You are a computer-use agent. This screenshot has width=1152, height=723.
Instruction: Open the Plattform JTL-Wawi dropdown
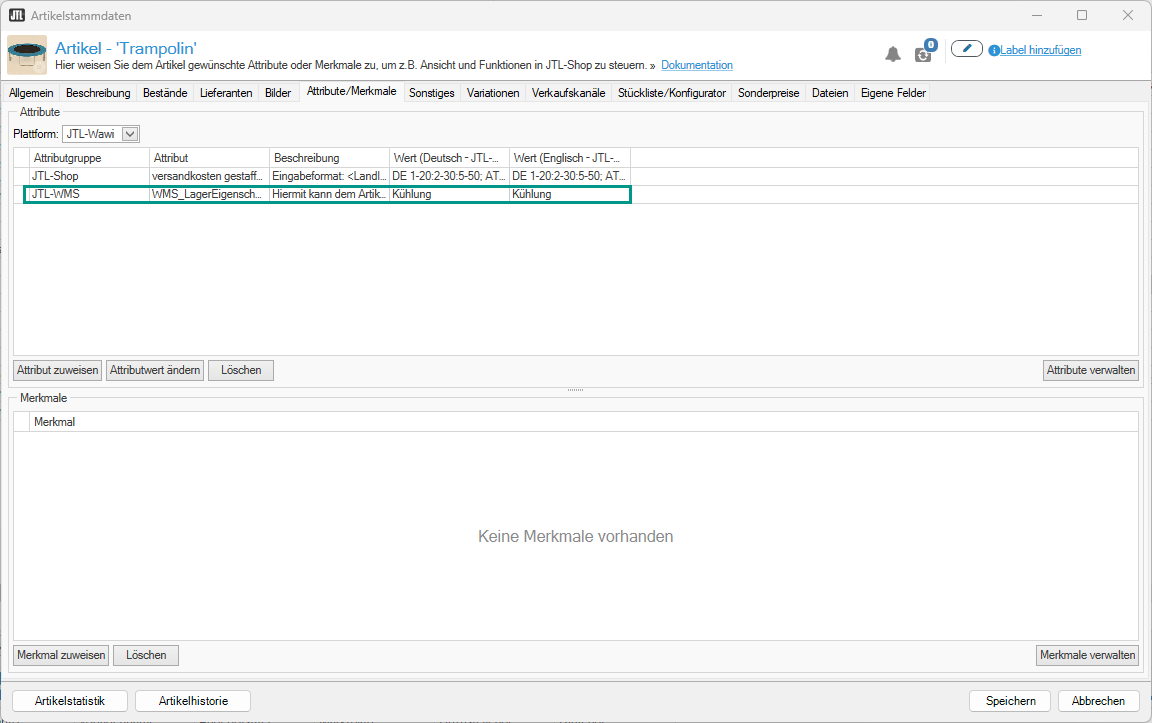click(130, 133)
